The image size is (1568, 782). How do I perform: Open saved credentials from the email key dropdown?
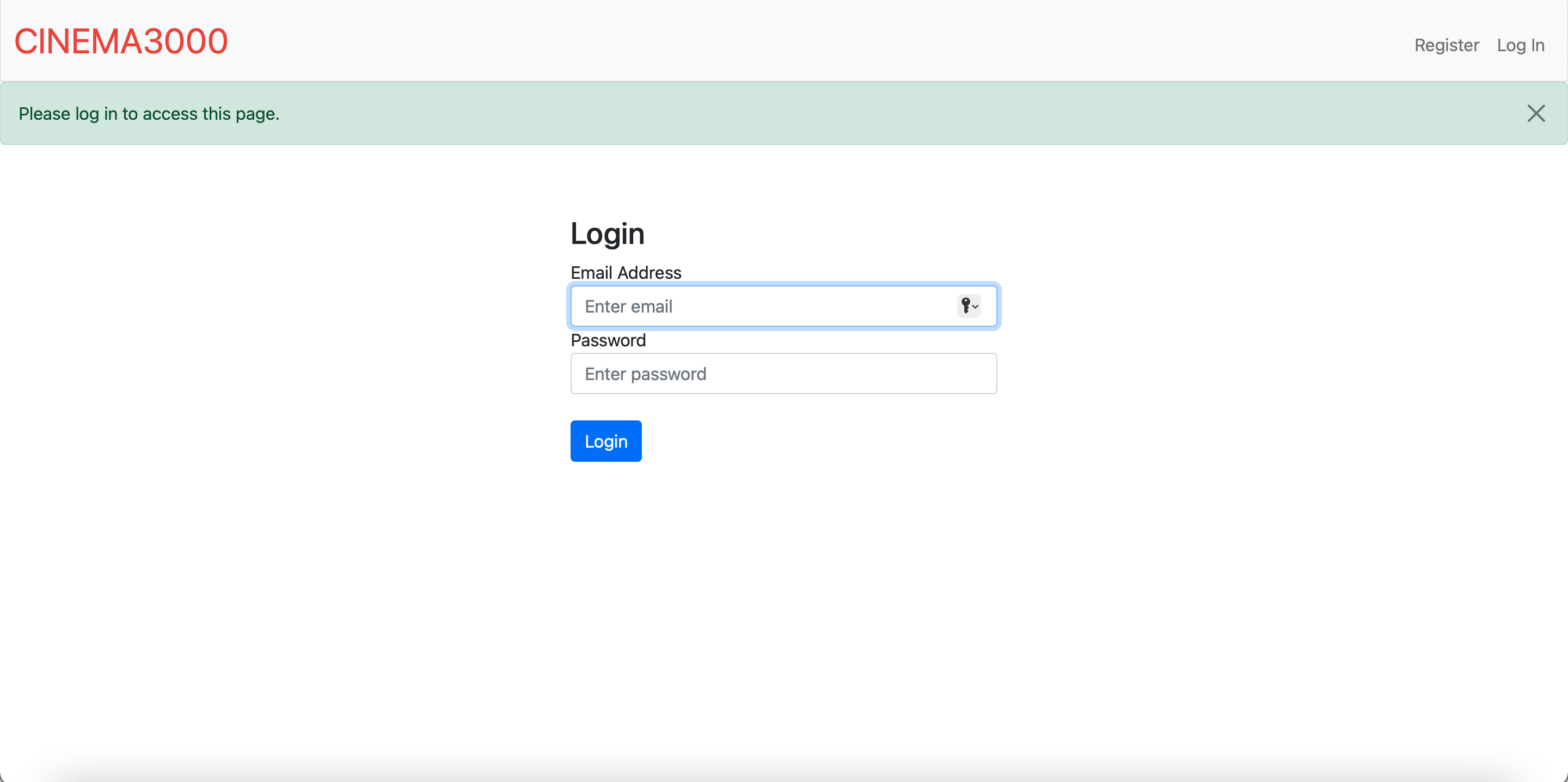(969, 306)
